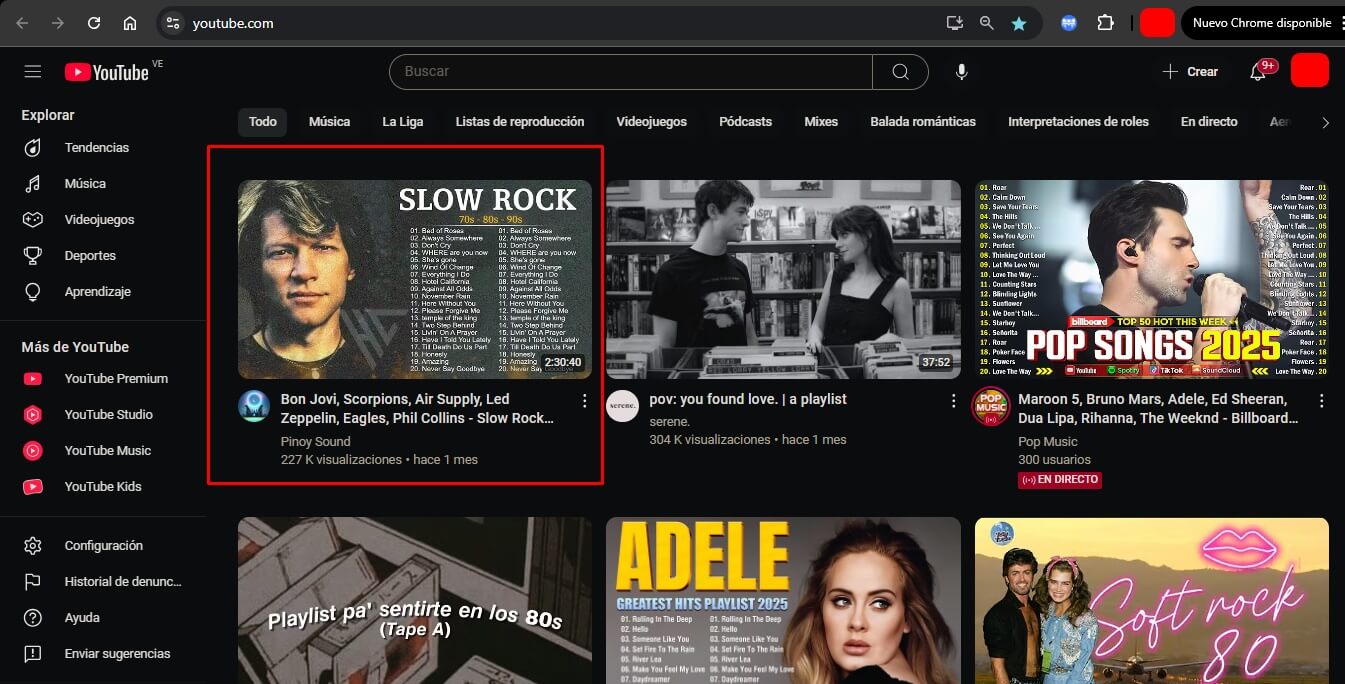
Task: Open the Pop Songs 2025 thumbnail
Action: pyautogui.click(x=1151, y=279)
